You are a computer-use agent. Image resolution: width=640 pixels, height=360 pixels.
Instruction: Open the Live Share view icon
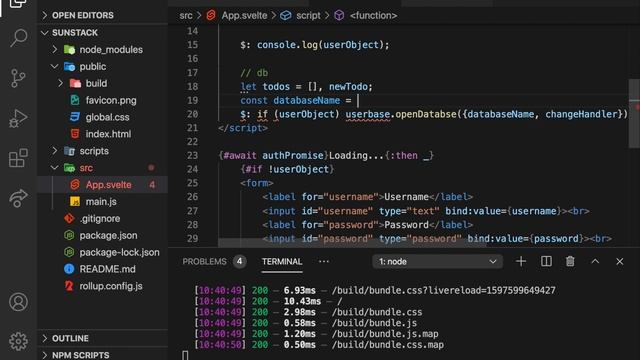coord(18,198)
